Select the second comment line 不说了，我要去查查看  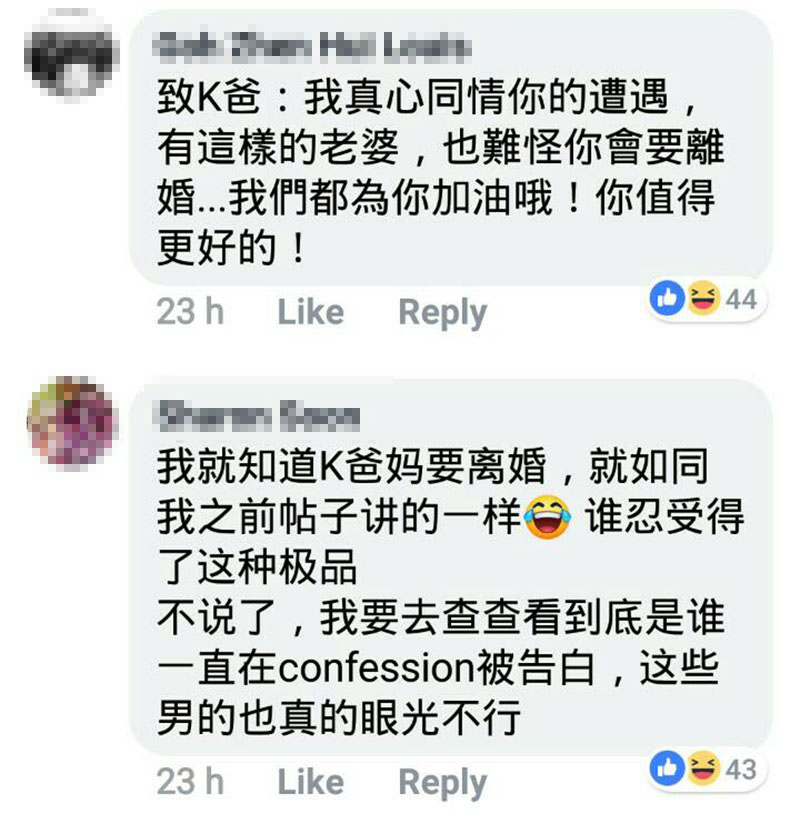(x=441, y=617)
